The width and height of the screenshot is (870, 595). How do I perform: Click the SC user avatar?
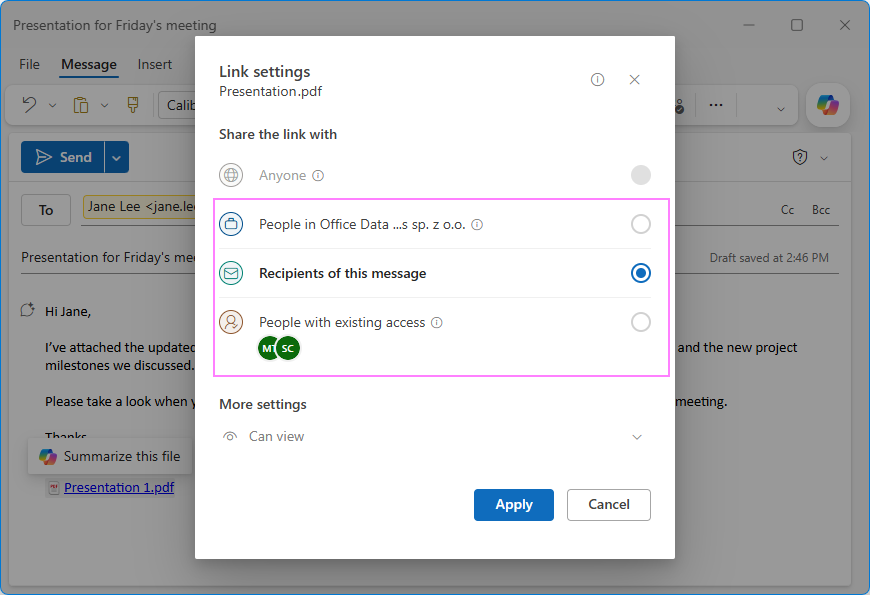click(x=288, y=348)
